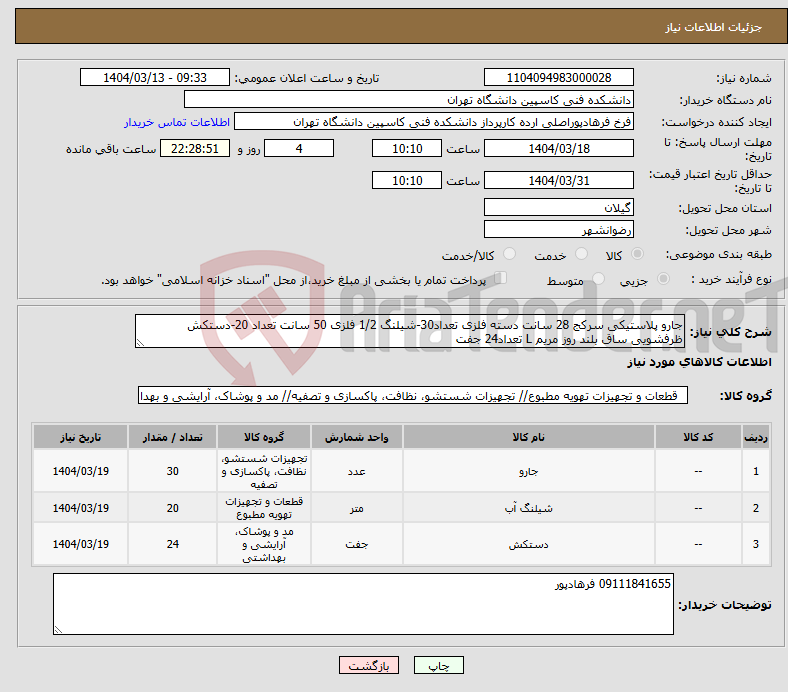The image size is (788, 692).
Task: Click the تعداد / مقدار column header
Action: (x=172, y=437)
